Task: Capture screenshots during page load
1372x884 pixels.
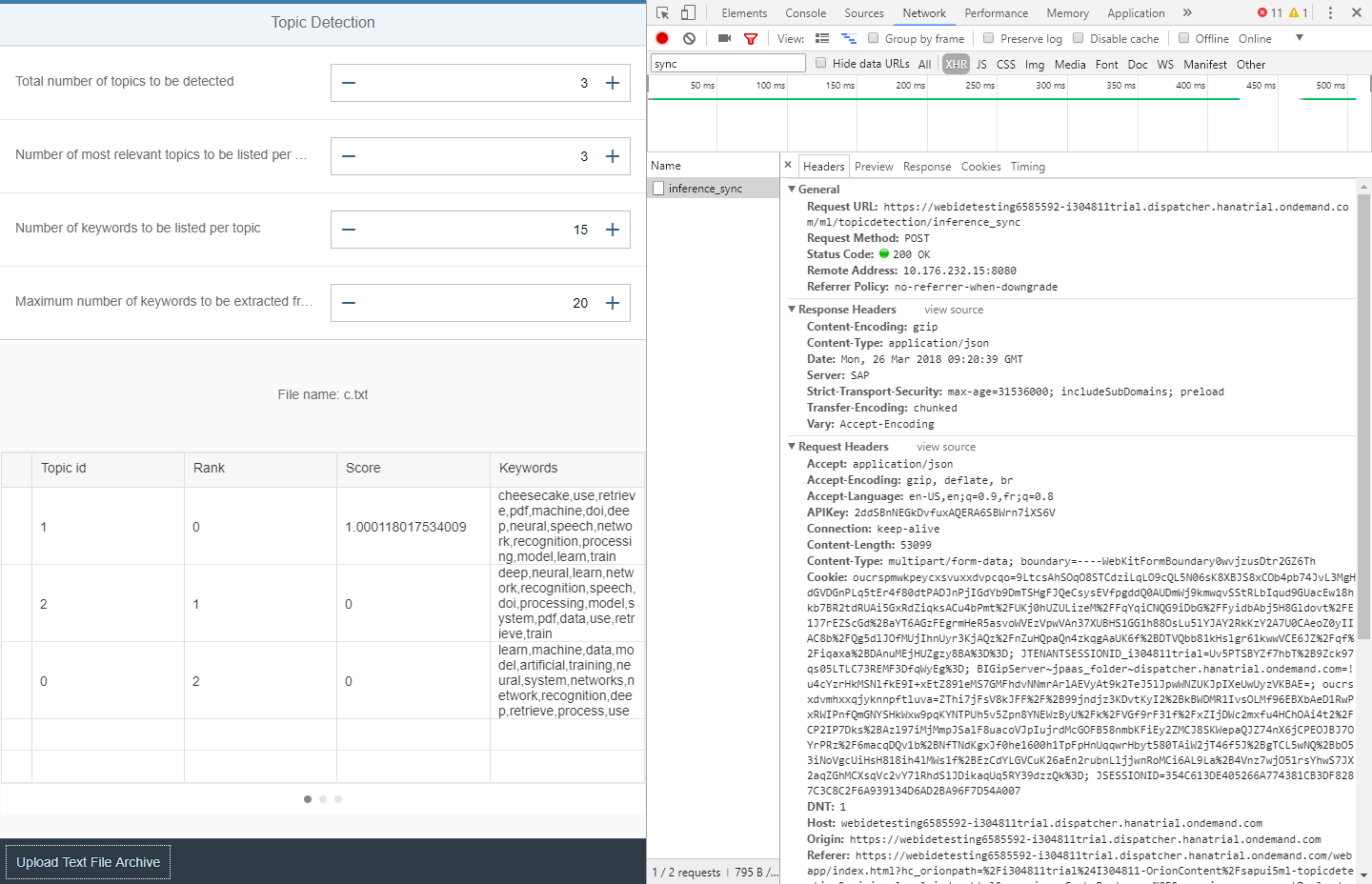Action: pos(724,38)
